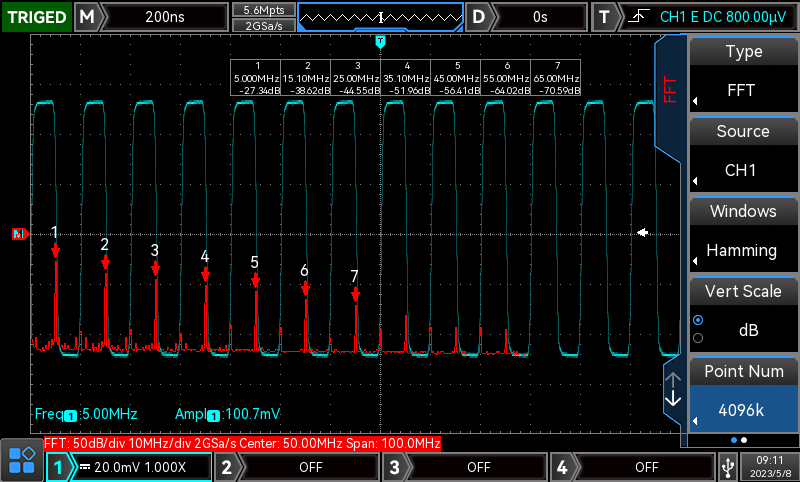Select the channel 1 tab showing 20.0mV
Image resolution: width=800 pixels, height=482 pixels.
click(x=130, y=467)
